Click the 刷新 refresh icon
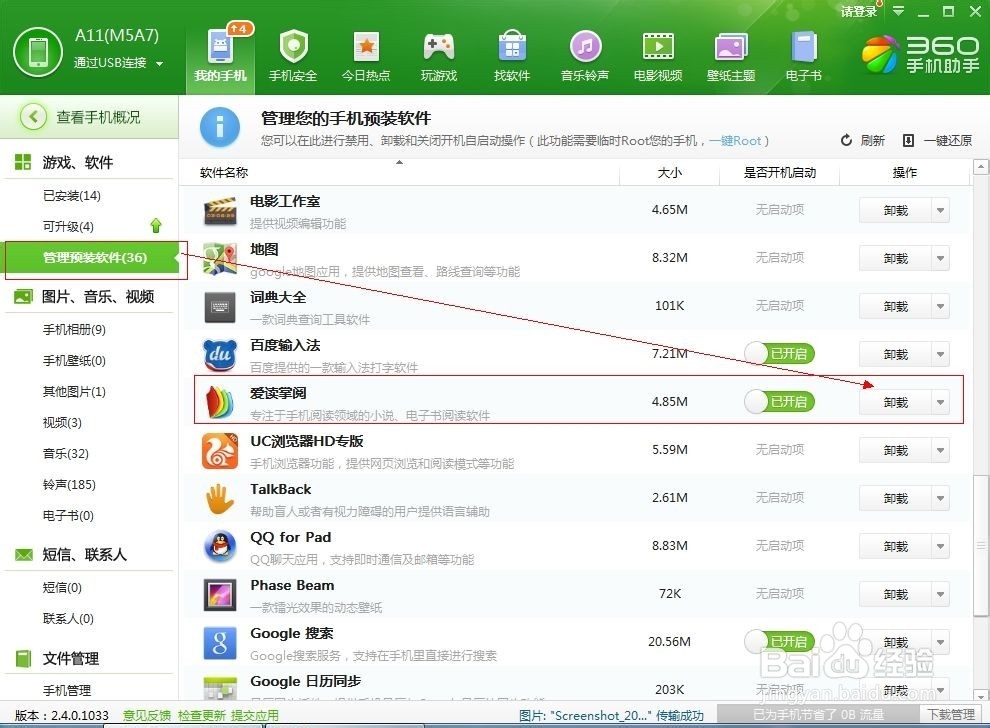Screen dimensions: 990x728 (848, 140)
